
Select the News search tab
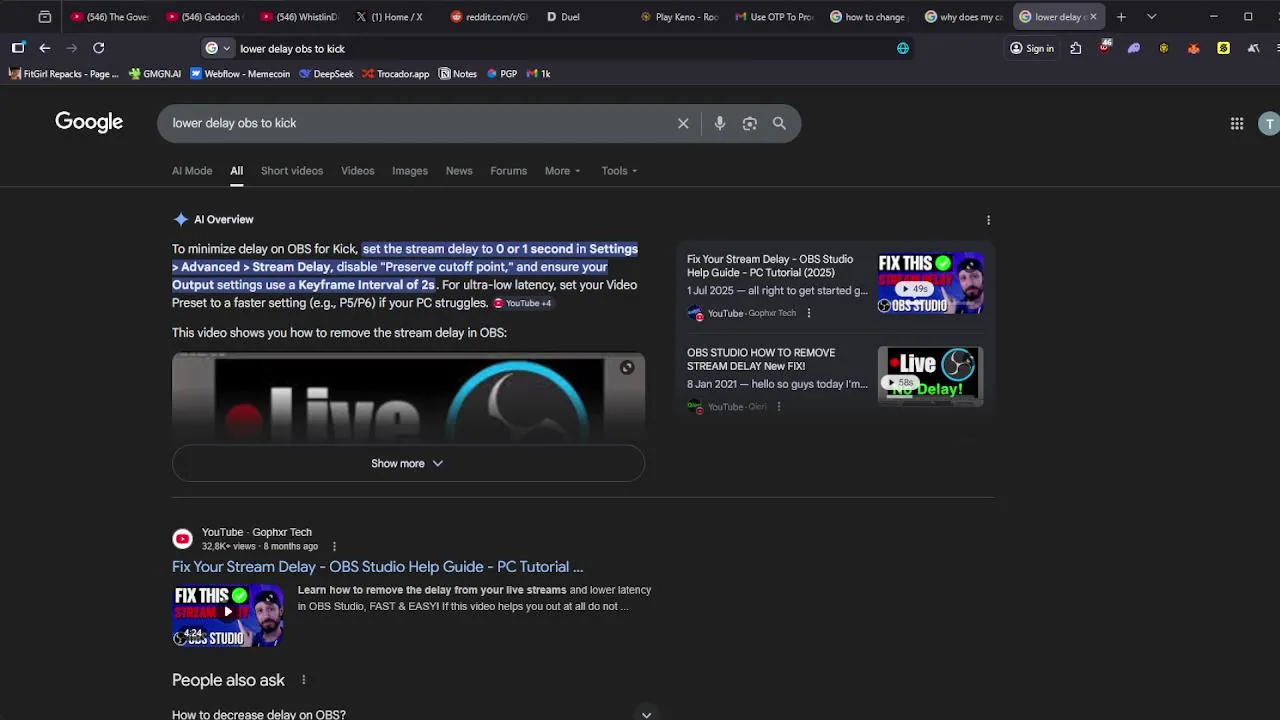[x=459, y=171]
